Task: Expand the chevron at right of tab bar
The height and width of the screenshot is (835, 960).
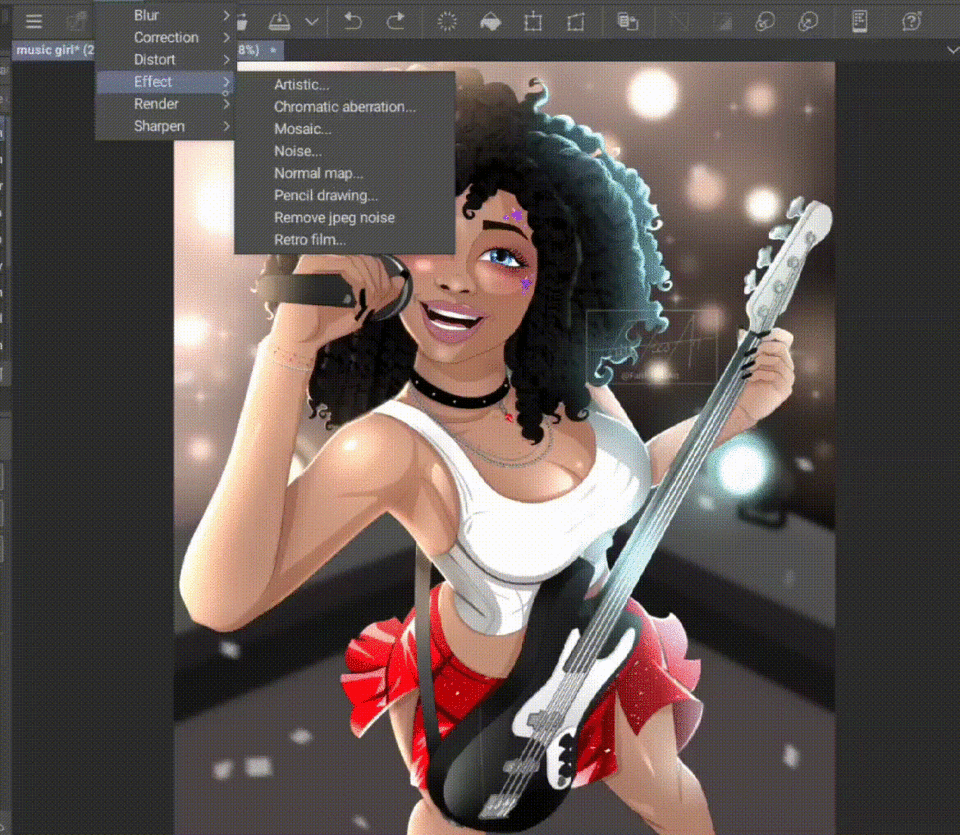Action: click(x=953, y=50)
